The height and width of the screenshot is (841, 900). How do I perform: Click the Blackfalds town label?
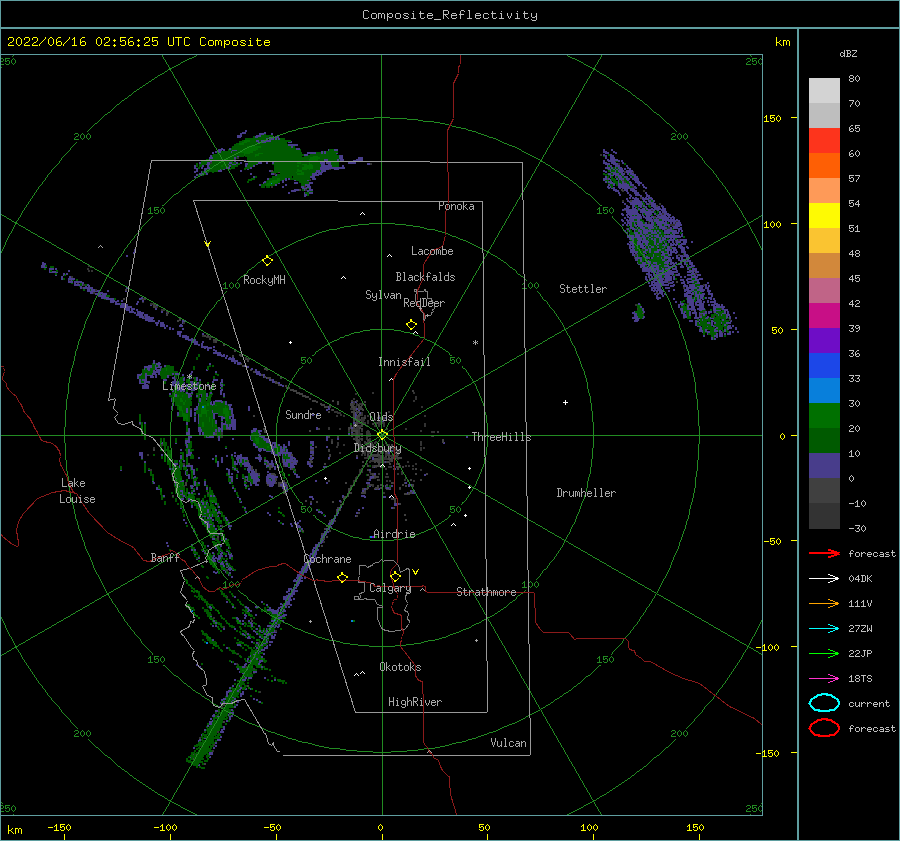pos(425,277)
